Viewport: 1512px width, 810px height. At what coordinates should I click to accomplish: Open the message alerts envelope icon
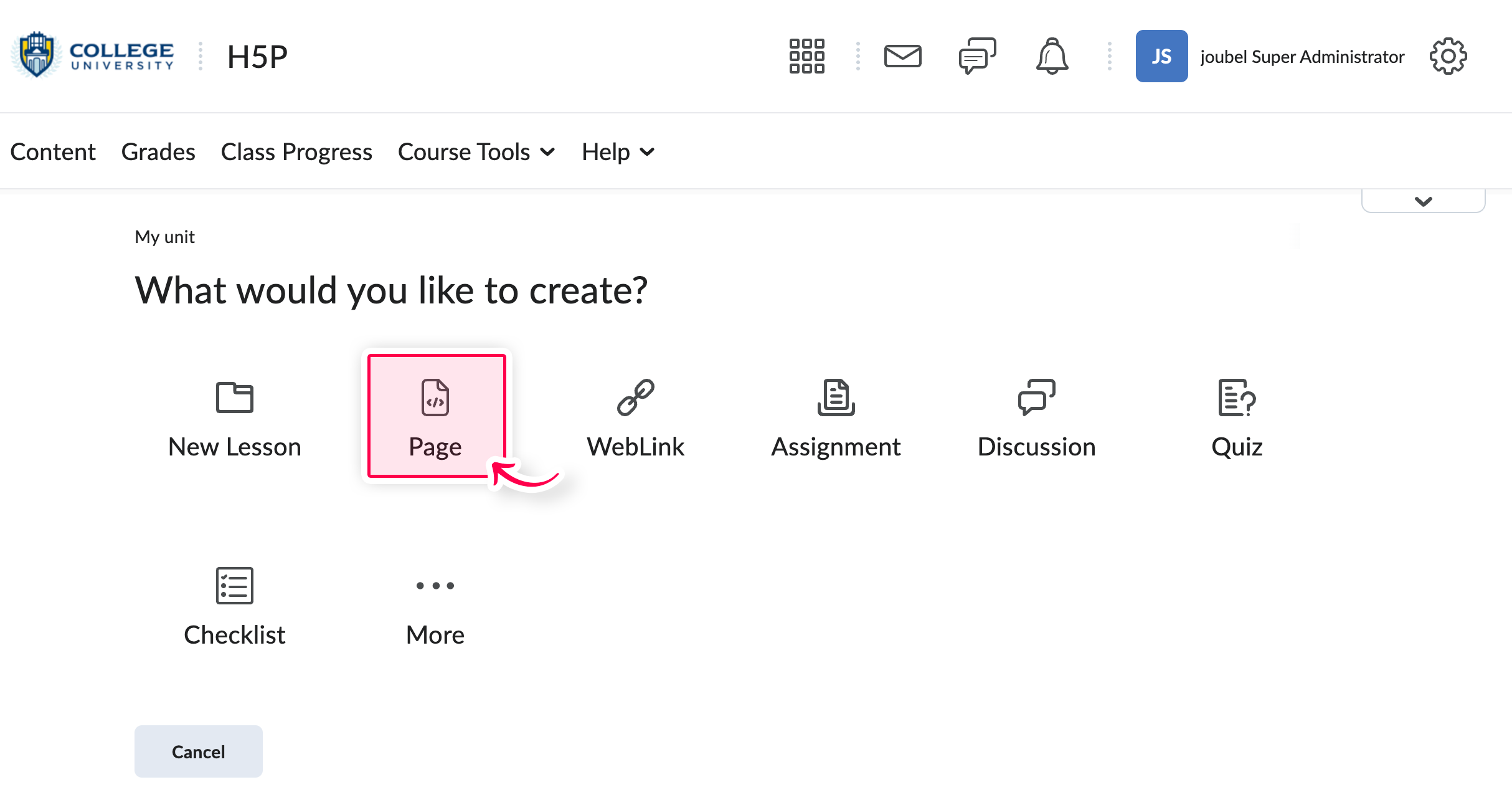coord(902,56)
